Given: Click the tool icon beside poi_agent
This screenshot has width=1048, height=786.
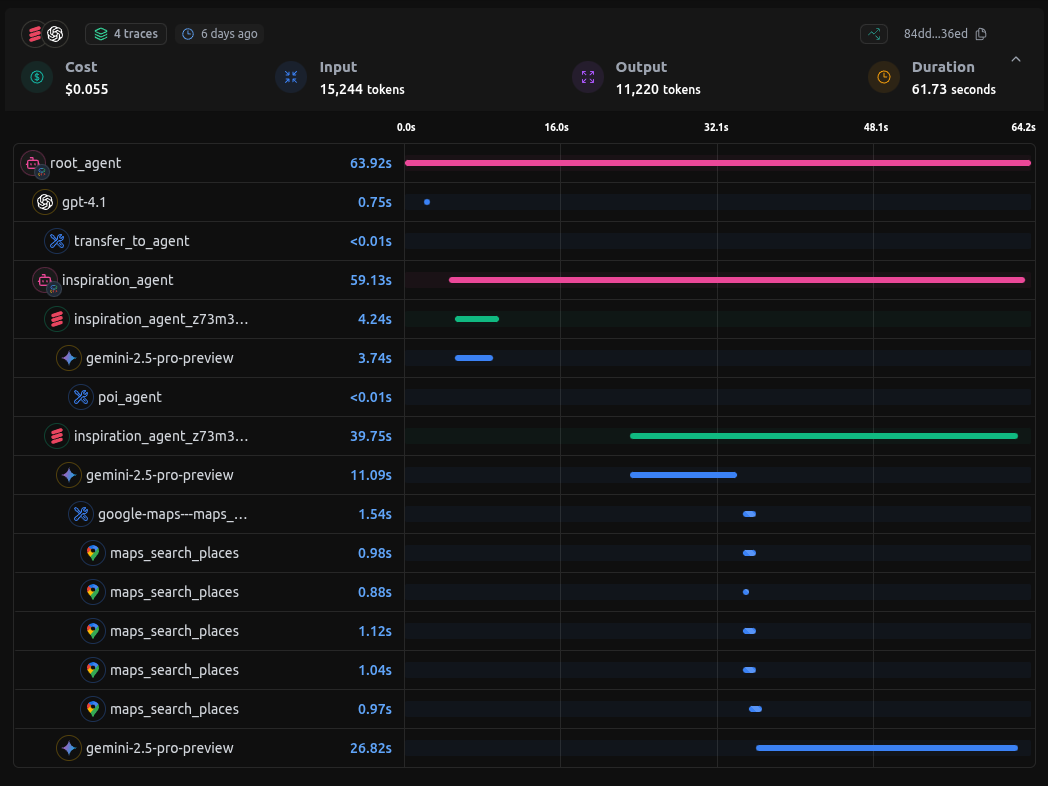Looking at the screenshot, I should (x=81, y=396).
